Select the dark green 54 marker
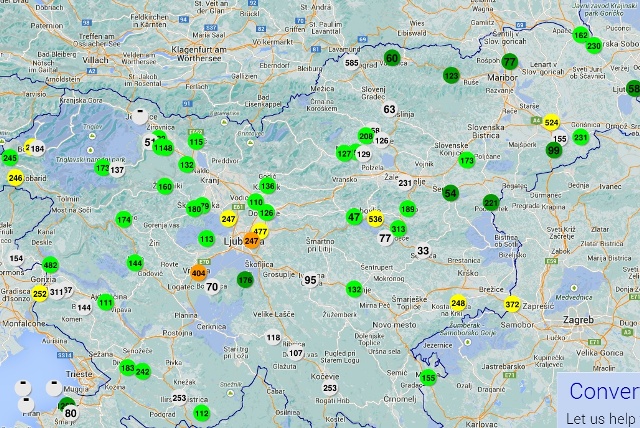 coord(451,193)
